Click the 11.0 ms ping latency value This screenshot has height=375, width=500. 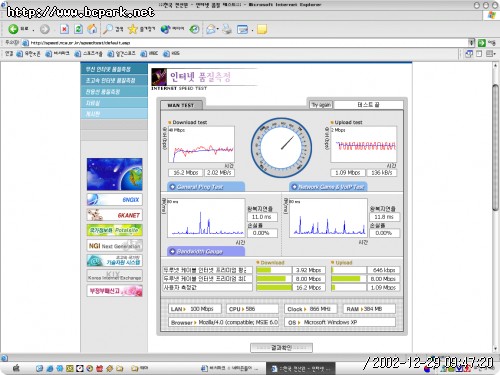tap(262, 217)
